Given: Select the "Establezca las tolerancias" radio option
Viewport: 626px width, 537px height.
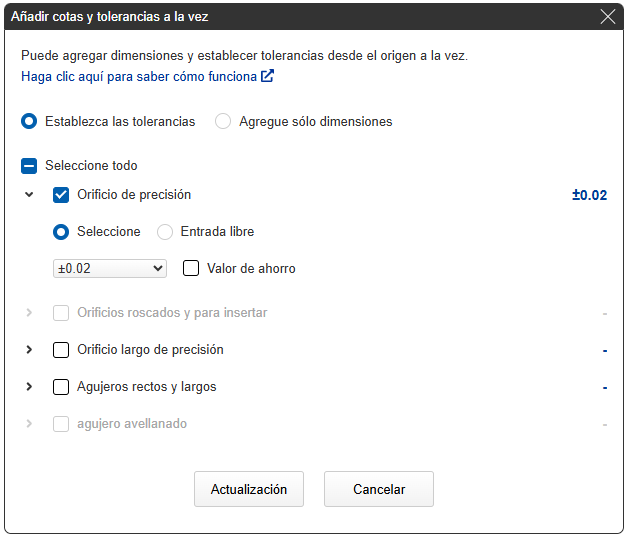Looking at the screenshot, I should pyautogui.click(x=30, y=121).
